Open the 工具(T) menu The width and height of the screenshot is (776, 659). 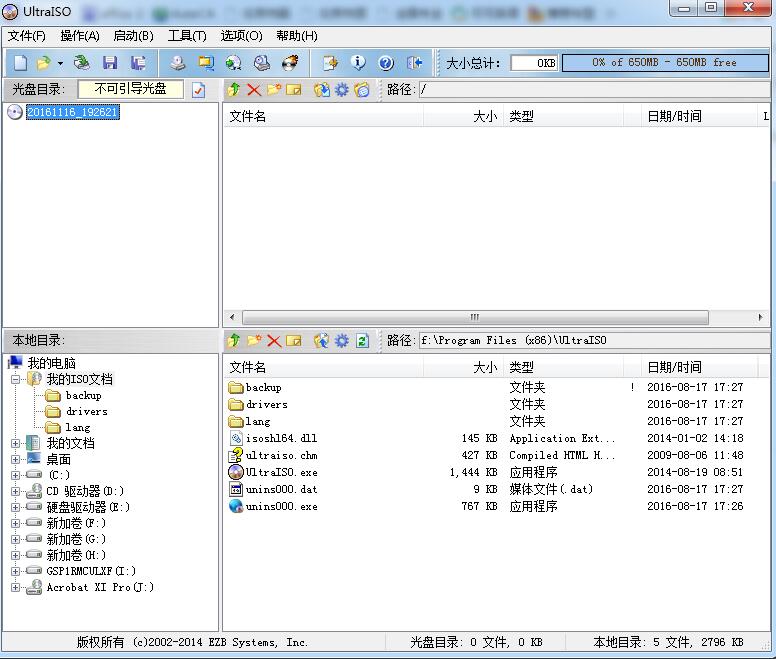[x=187, y=36]
